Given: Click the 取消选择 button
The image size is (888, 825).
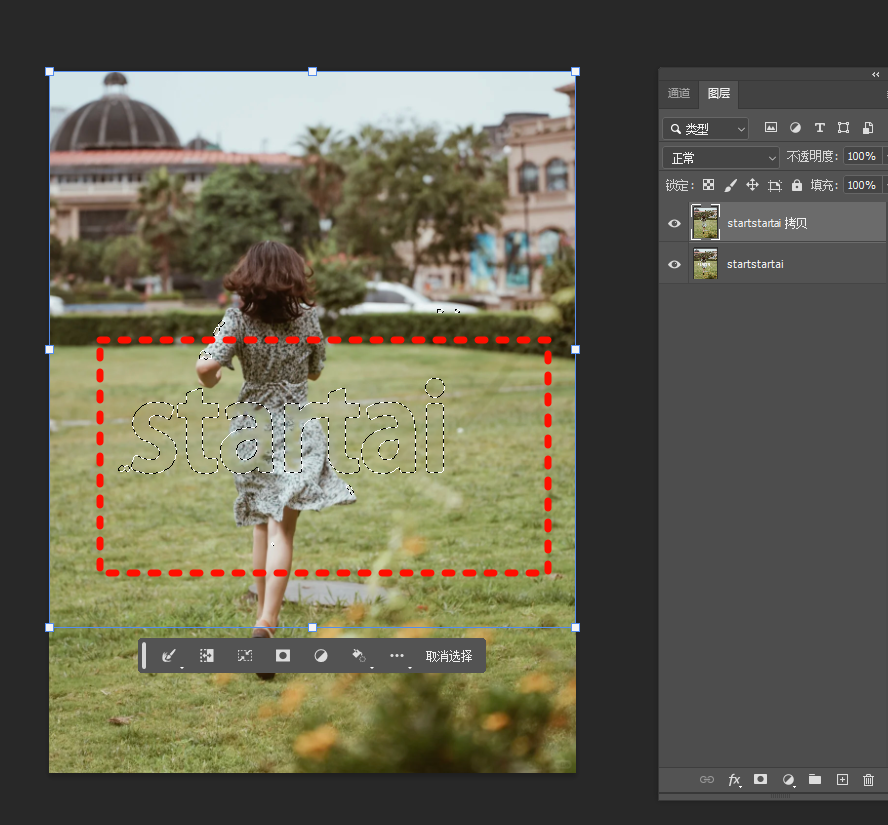Looking at the screenshot, I should [x=449, y=656].
